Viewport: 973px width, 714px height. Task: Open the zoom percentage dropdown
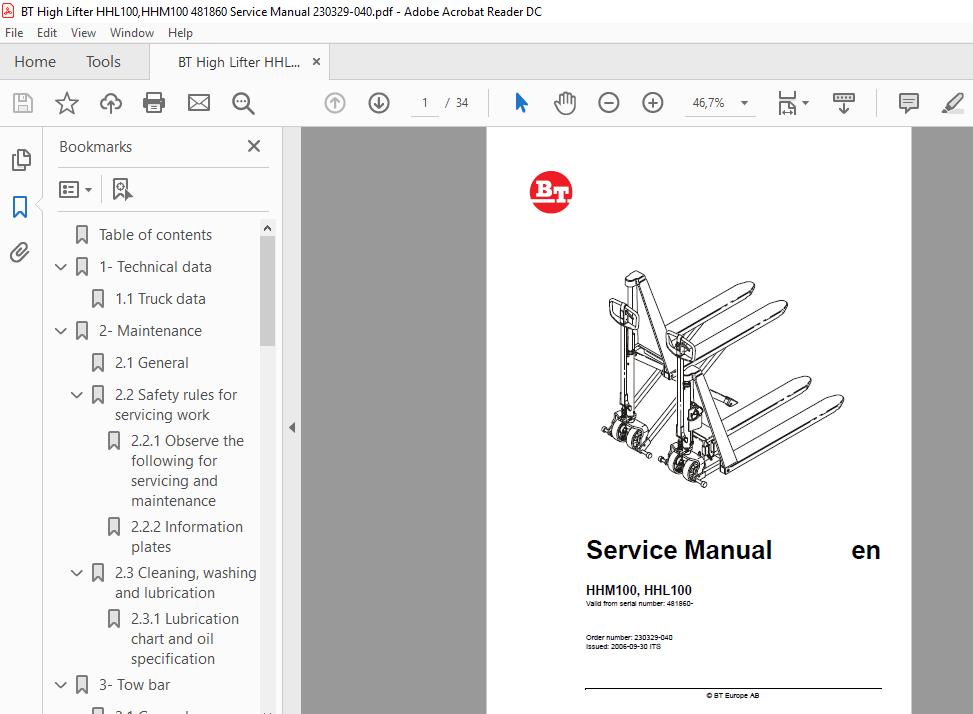point(743,102)
